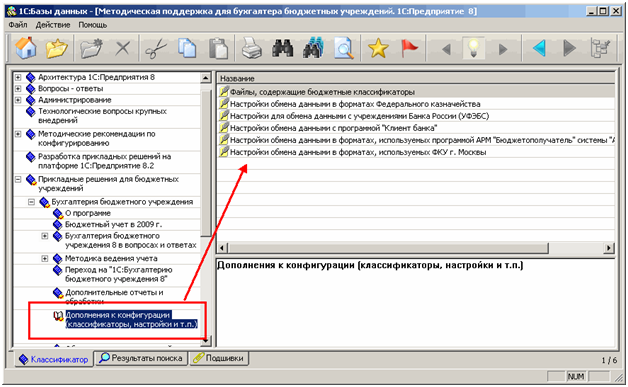This screenshot has height=387, width=628.
Task: Open the Файл menu
Action: click(18, 25)
